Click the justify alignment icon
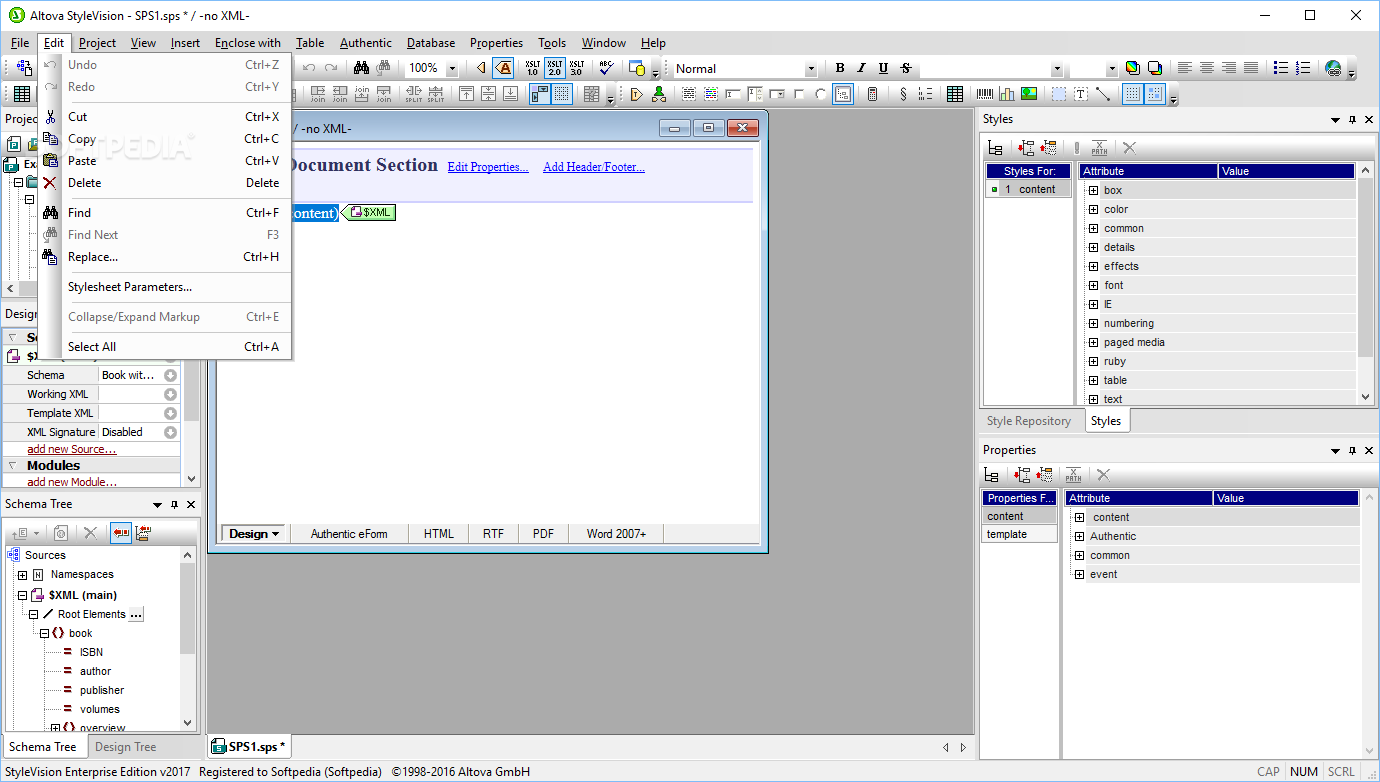 (x=1251, y=68)
